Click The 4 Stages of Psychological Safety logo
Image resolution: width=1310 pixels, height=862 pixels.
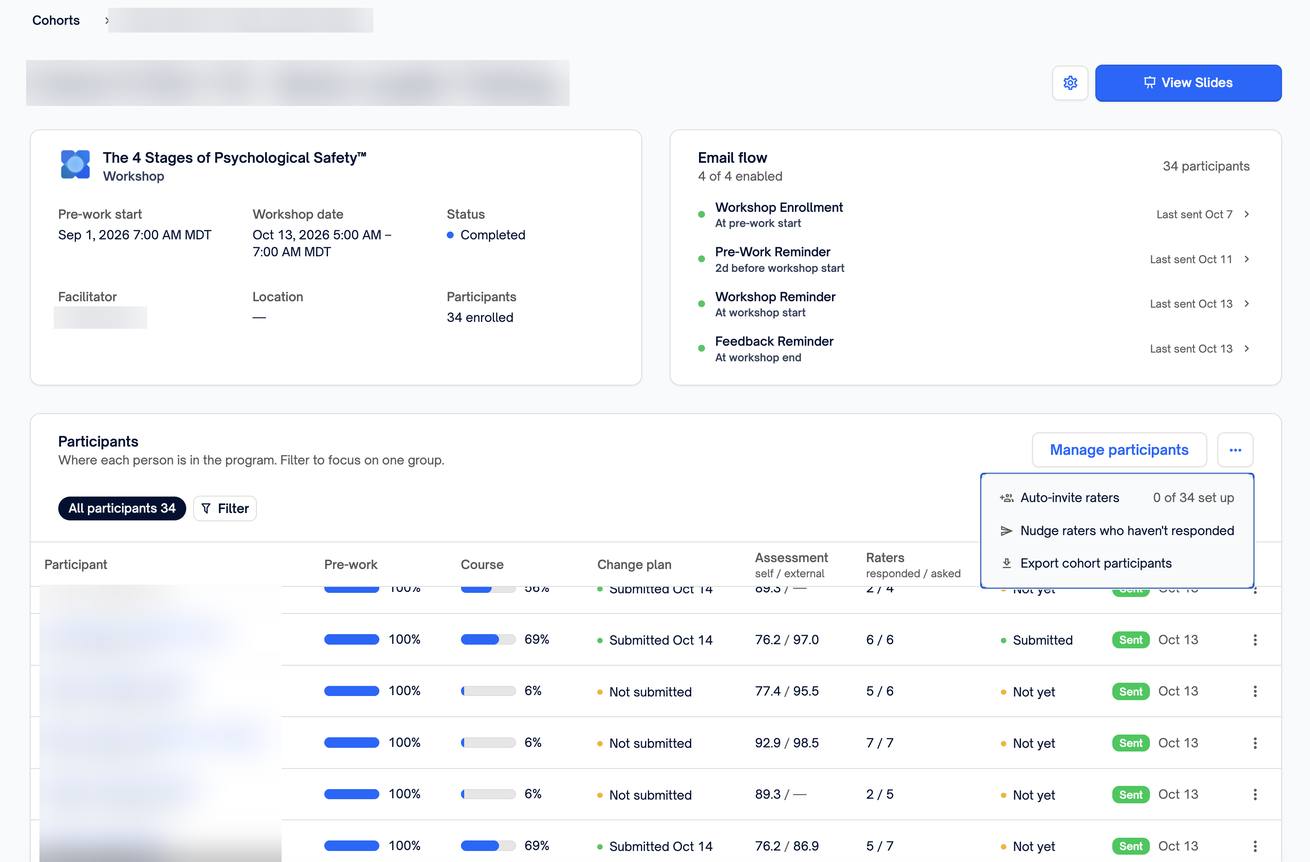tap(75, 165)
